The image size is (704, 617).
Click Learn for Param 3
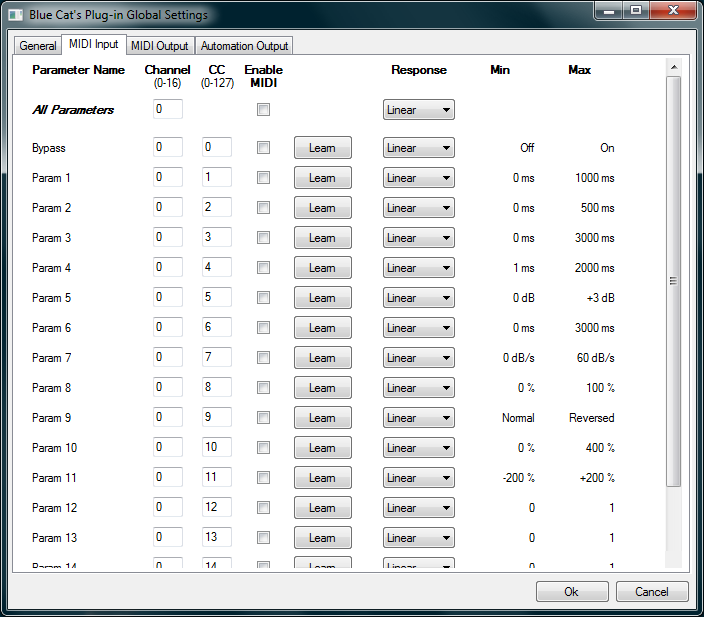[322, 238]
